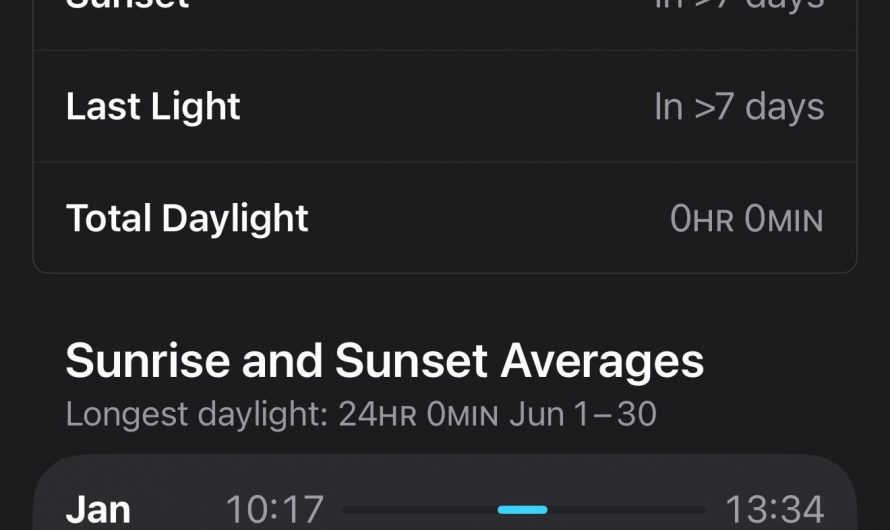Tap the divider between Last Light and Total Daylight
The width and height of the screenshot is (890, 530).
click(445, 163)
